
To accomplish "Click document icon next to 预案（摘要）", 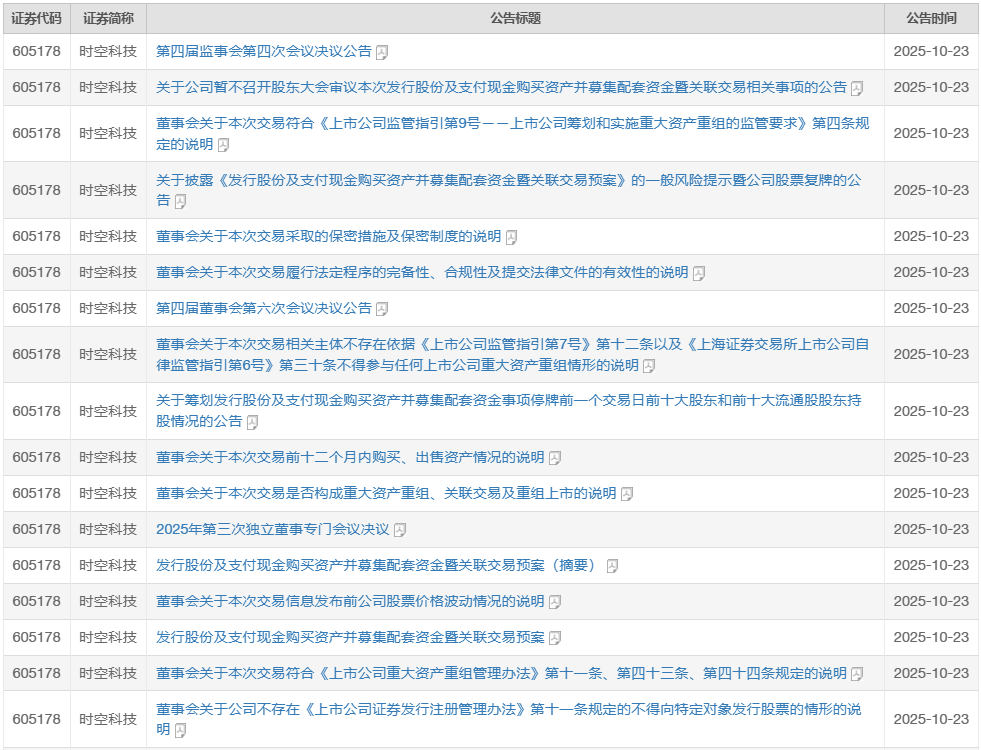I will pos(612,566).
